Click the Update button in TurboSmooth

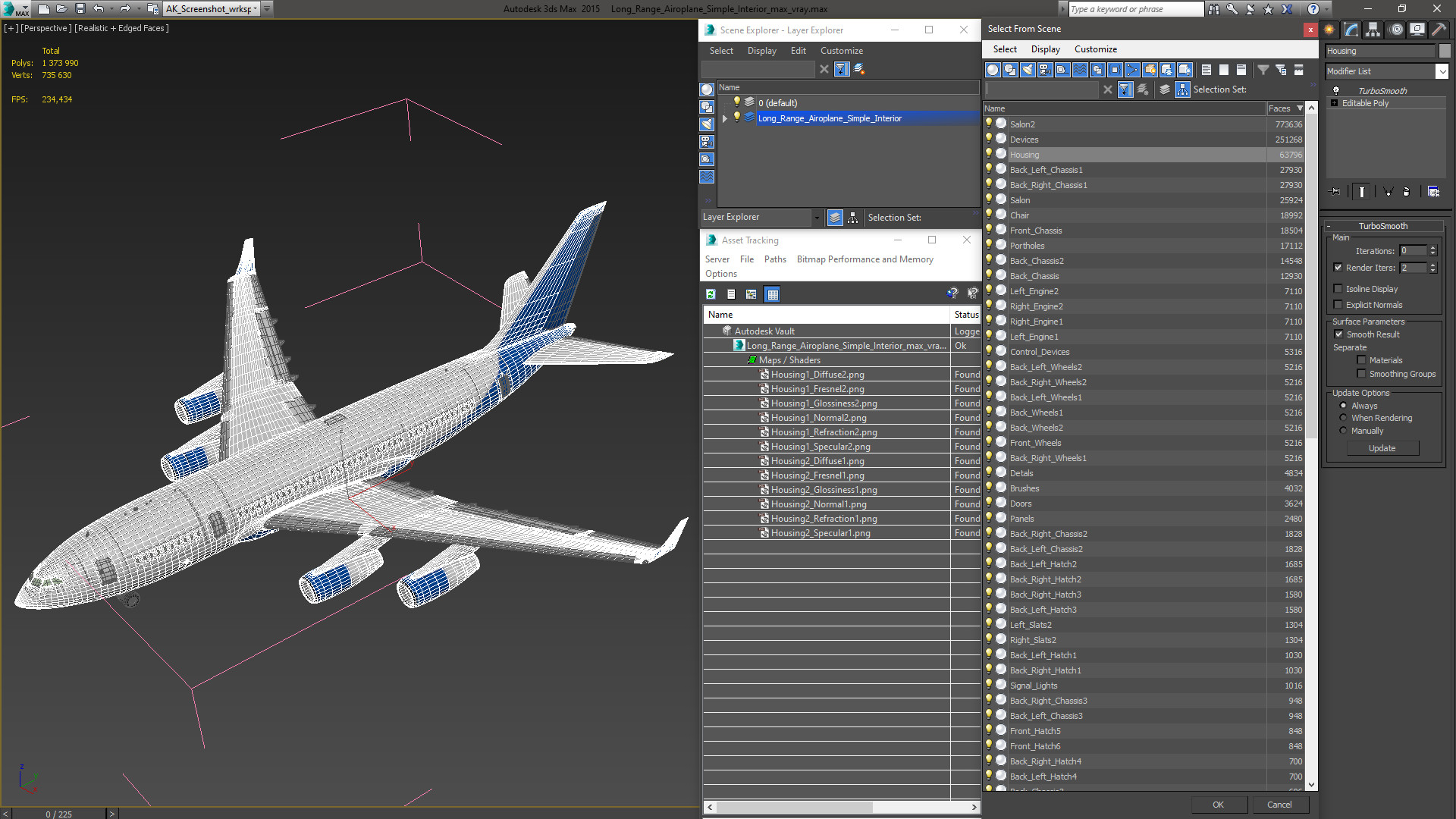[x=1382, y=448]
